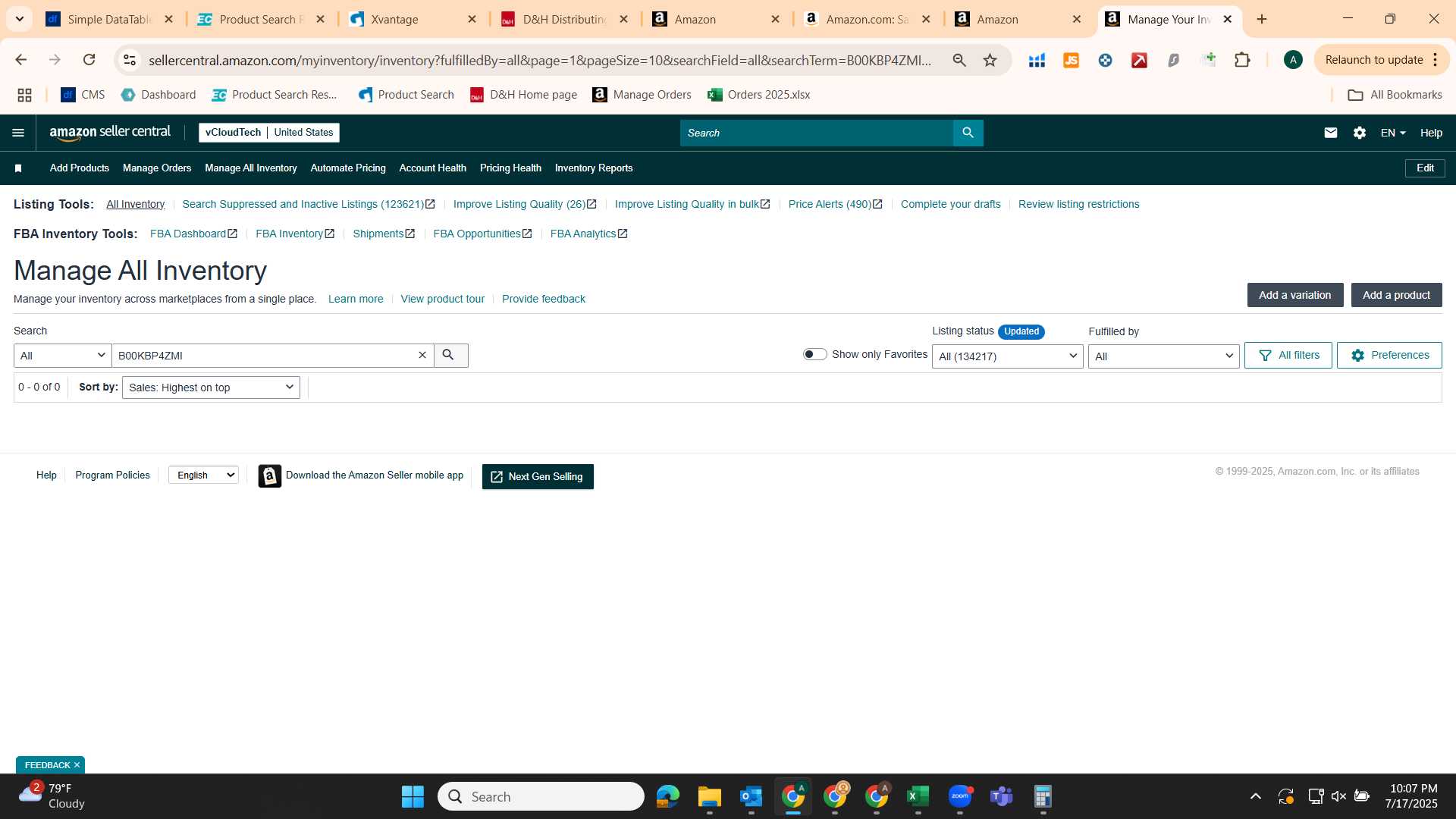Close the FEEDBACK tab with its X
The width and height of the screenshot is (1456, 819).
pyautogui.click(x=77, y=765)
